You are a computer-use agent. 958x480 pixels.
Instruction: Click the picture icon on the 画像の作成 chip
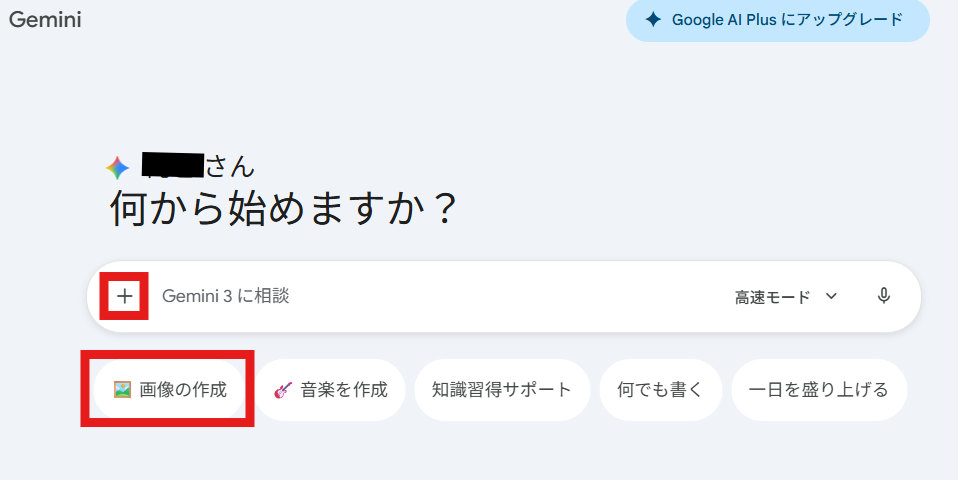pyautogui.click(x=123, y=390)
